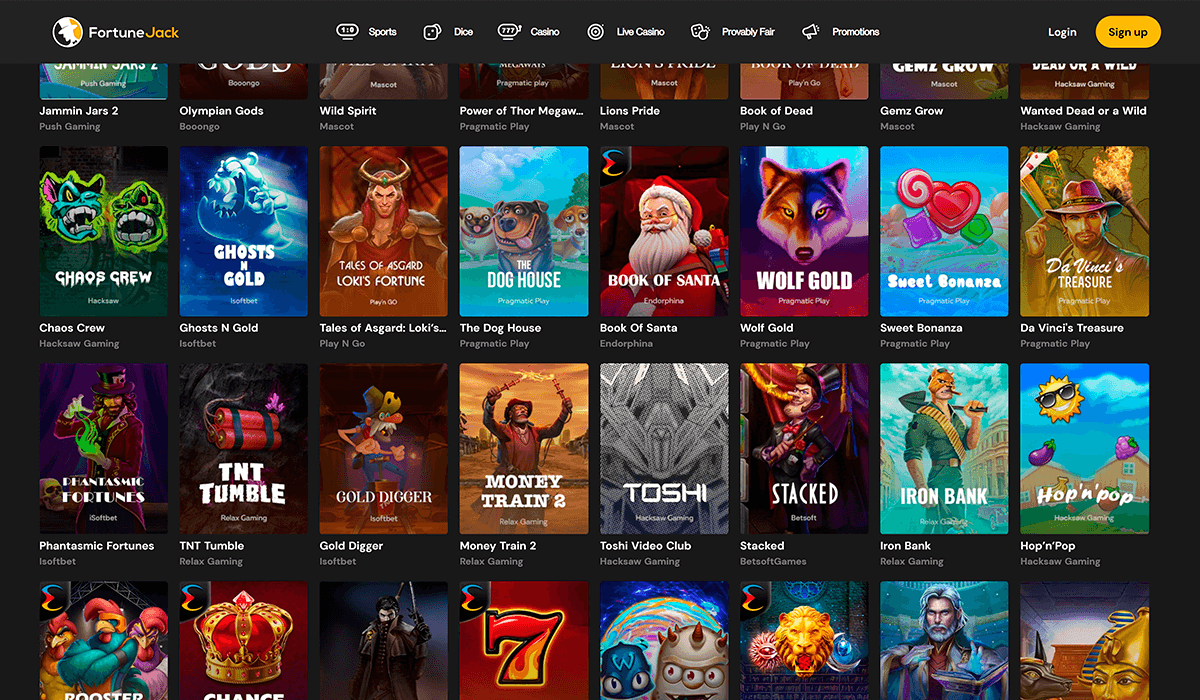Open the Toshi Video Club thumbnail
The image size is (1200, 700).
coord(664,449)
